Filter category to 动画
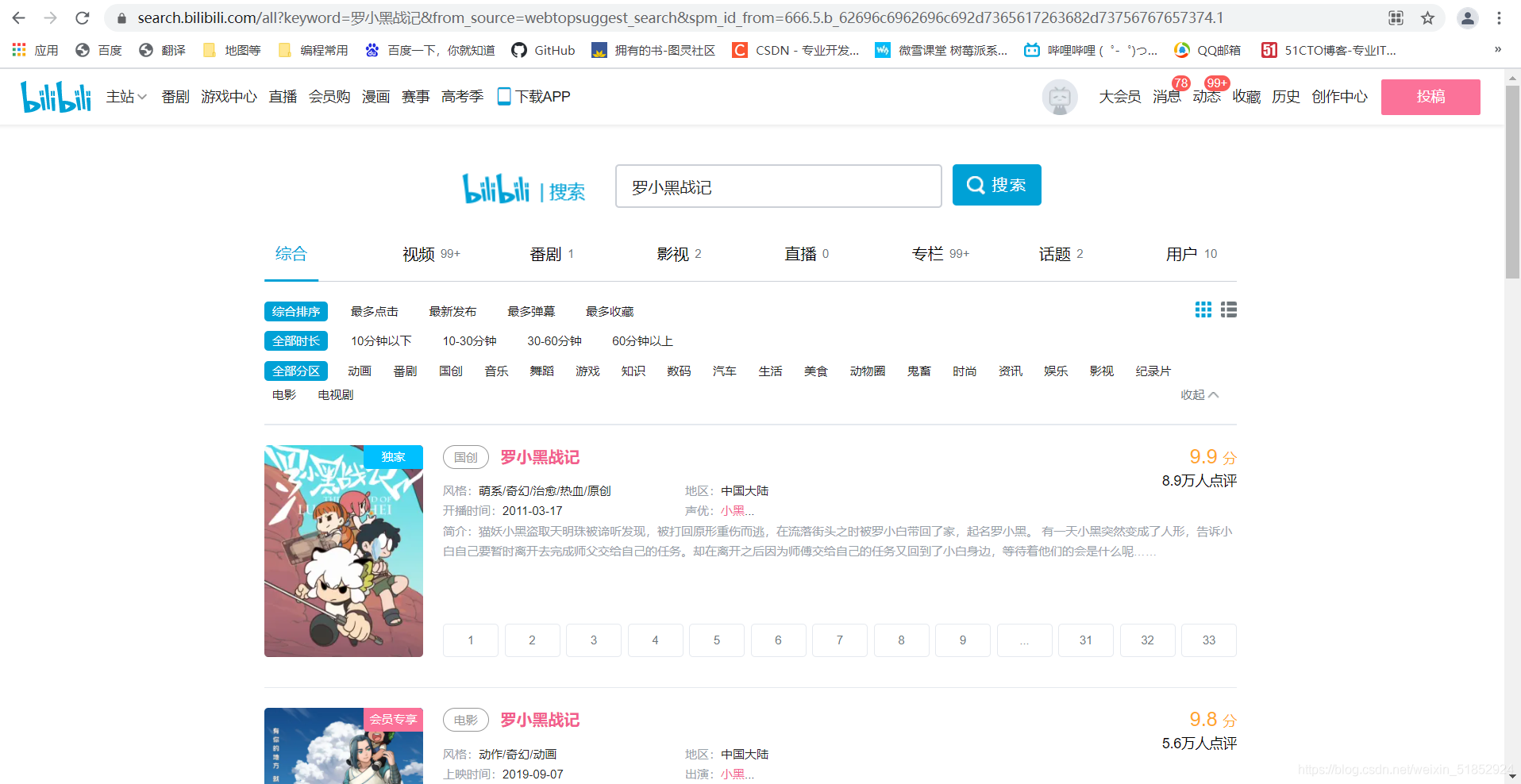The image size is (1521, 784). 360,371
